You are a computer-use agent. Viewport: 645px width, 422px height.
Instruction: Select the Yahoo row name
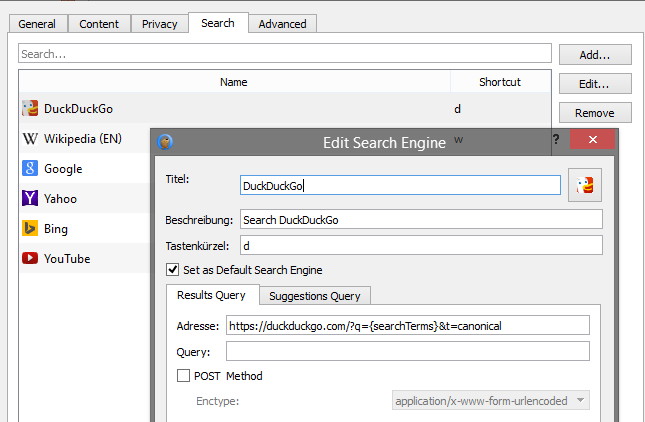(60, 199)
